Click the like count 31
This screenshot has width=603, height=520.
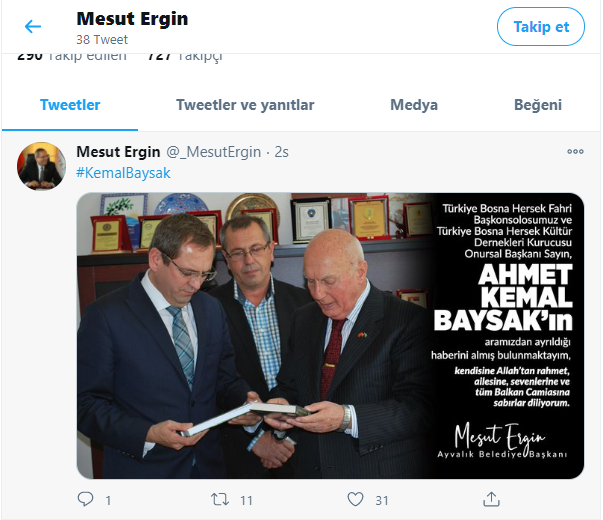coord(381,500)
